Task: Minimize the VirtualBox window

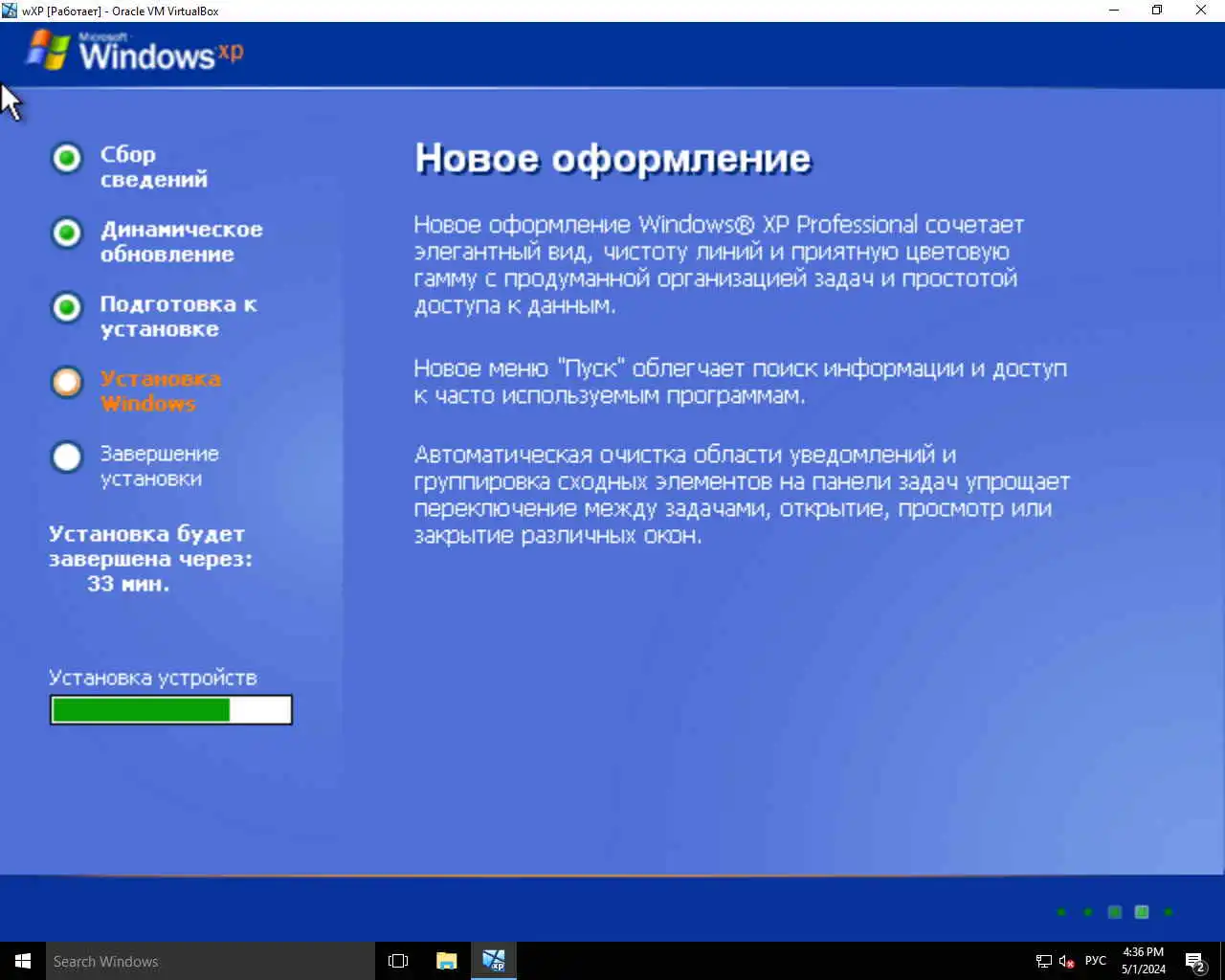Action: (x=1114, y=11)
